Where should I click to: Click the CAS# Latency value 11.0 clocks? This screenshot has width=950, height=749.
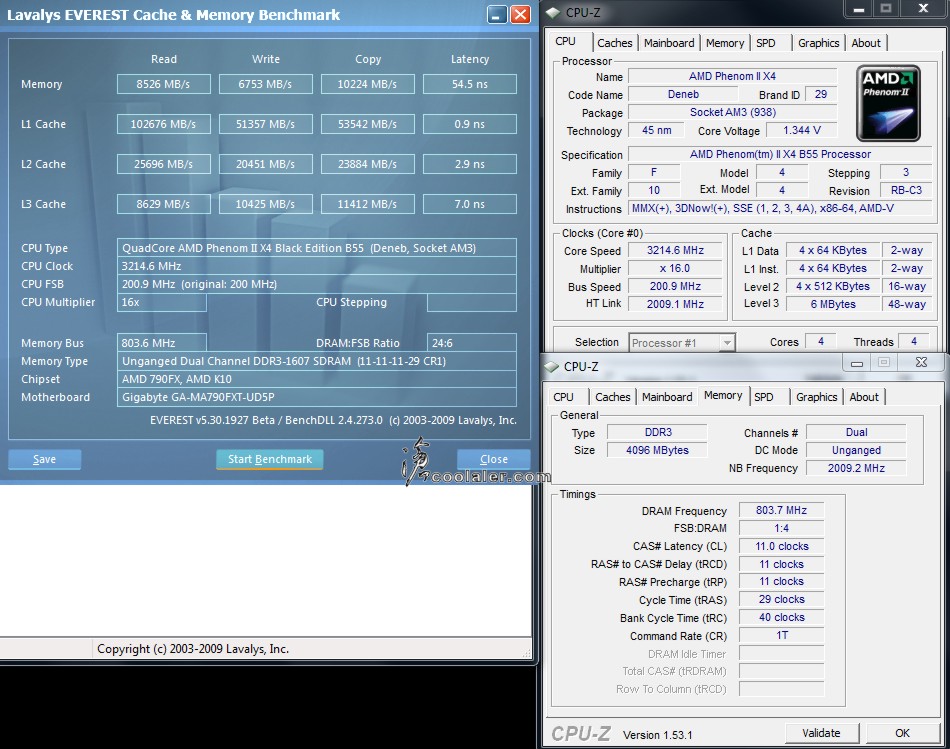[x=782, y=546]
